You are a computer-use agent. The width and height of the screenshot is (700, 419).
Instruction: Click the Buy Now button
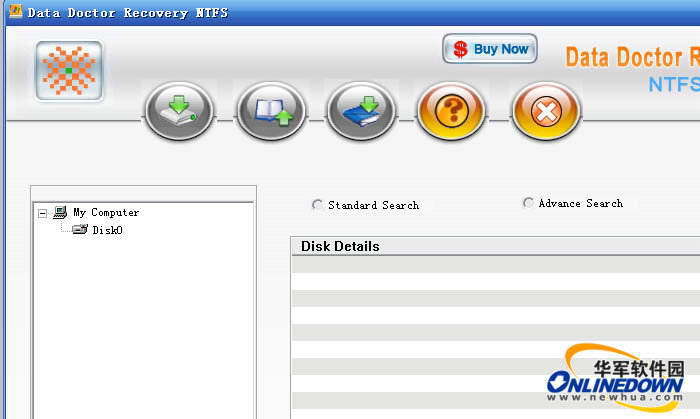click(490, 49)
